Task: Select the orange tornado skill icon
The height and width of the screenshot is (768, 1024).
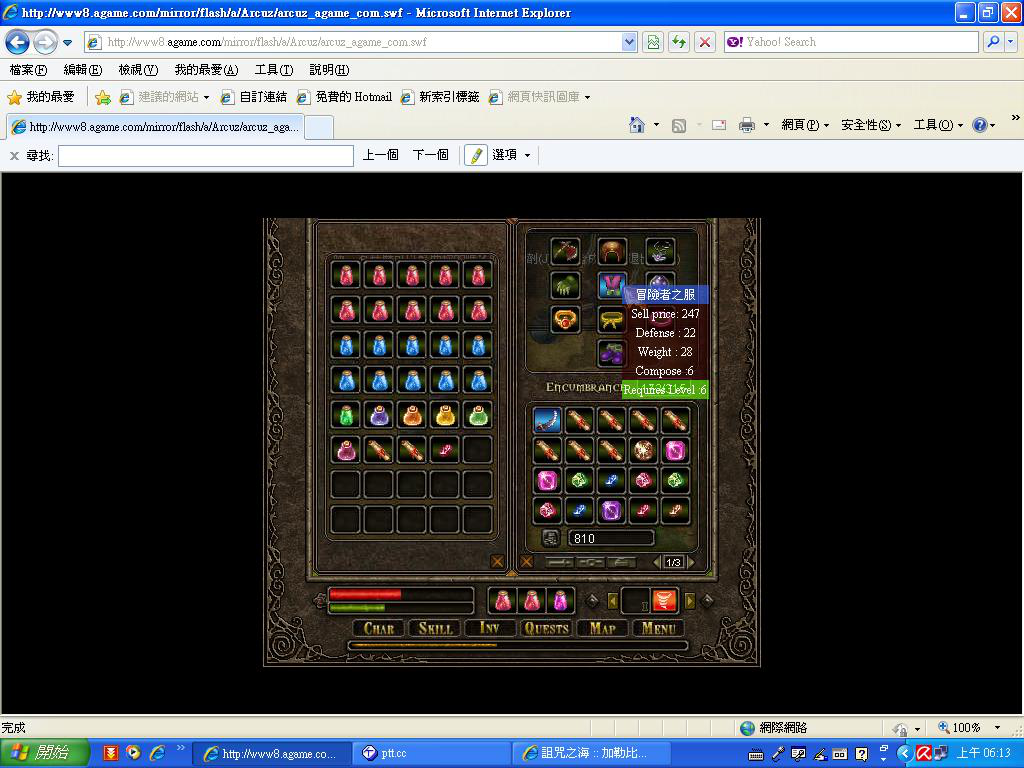Action: [x=664, y=600]
